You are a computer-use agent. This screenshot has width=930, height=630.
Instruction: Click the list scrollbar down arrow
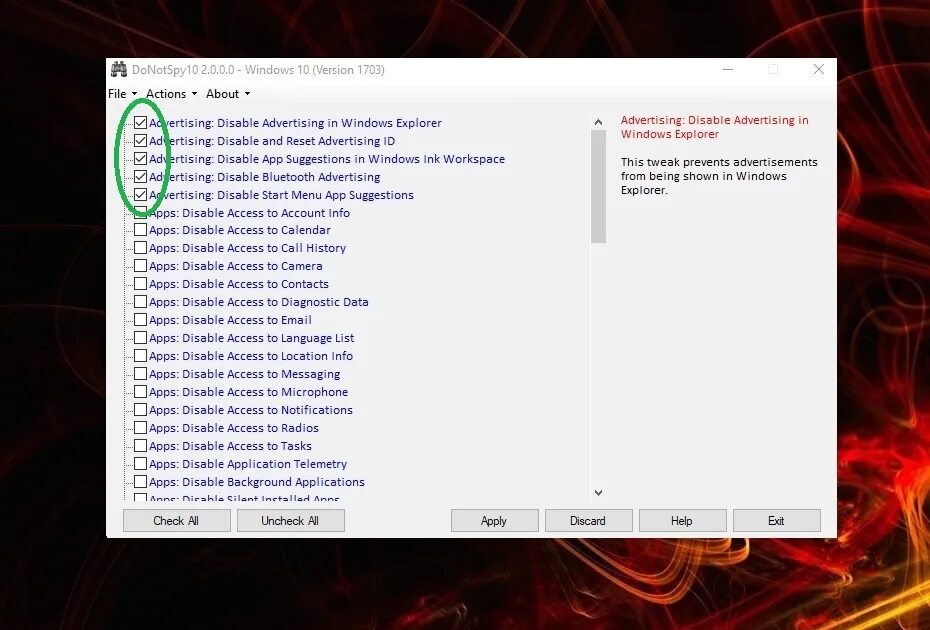pos(598,492)
